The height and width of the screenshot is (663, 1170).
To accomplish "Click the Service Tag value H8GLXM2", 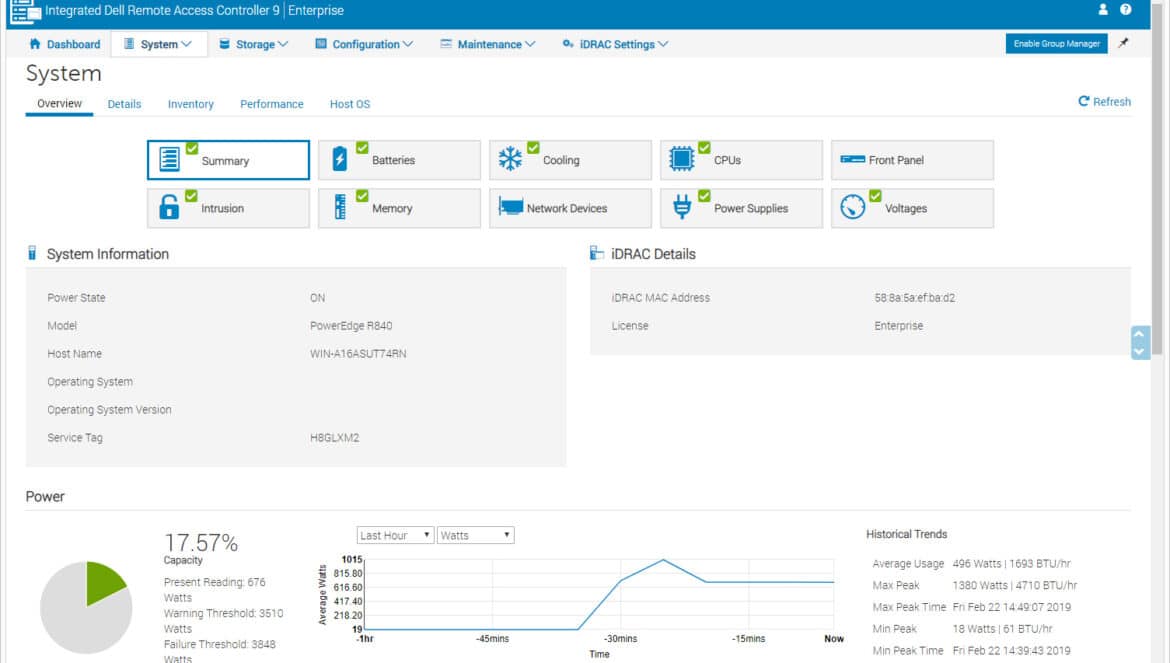I will tap(334, 438).
